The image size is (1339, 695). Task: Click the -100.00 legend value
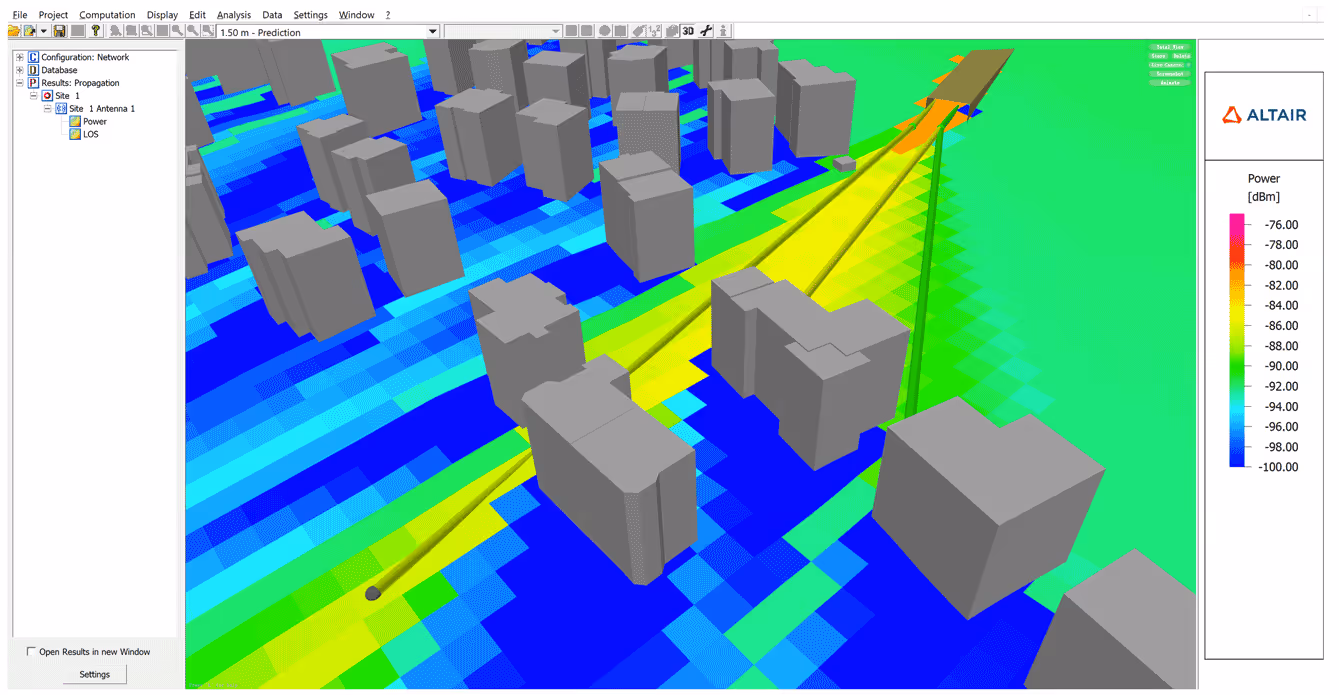1279,467
